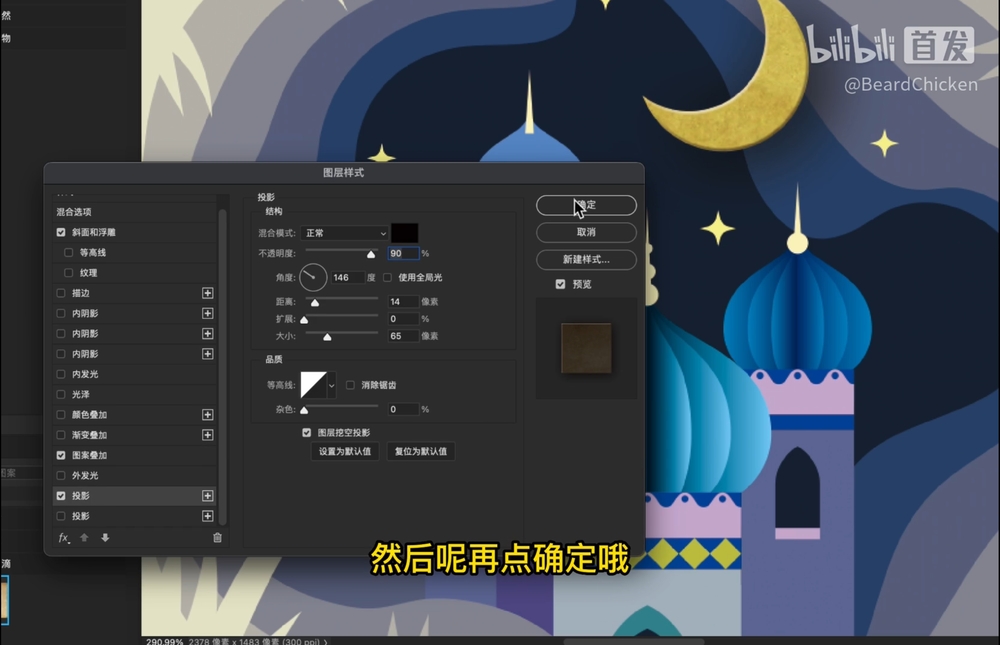Enable the 光泽 checkbox

click(x=61, y=394)
